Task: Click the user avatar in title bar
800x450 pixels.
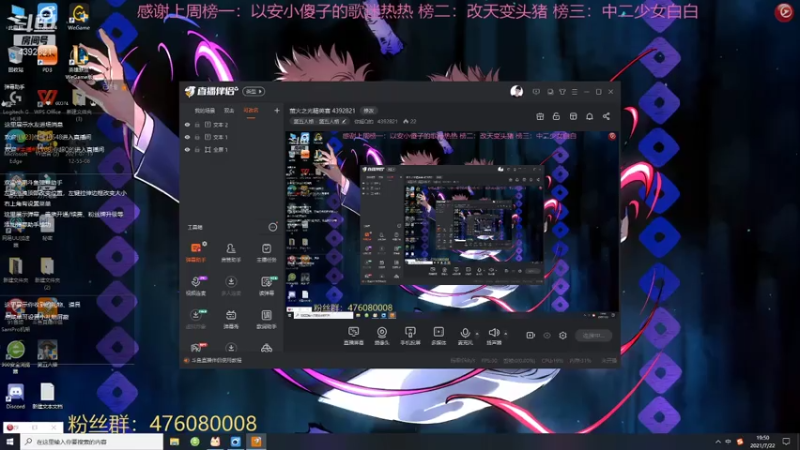Action: pyautogui.click(x=516, y=91)
